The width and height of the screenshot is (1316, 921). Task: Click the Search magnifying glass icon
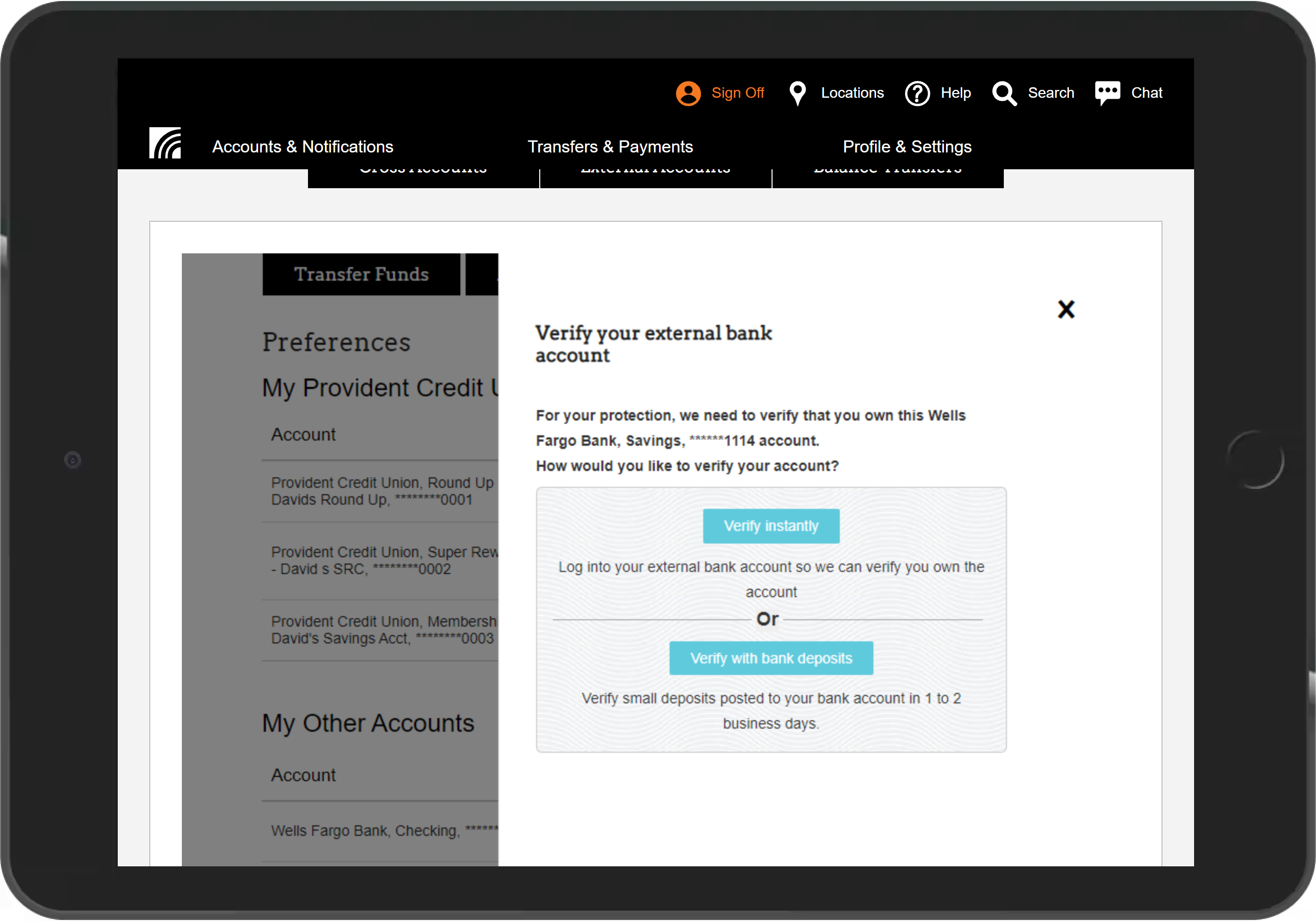point(1004,93)
